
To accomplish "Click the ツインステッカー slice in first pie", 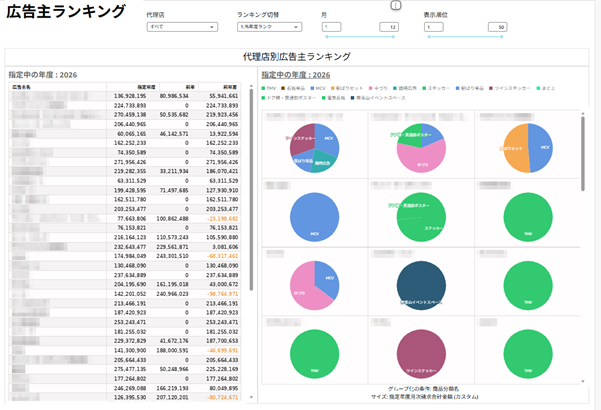I will coord(302,140).
